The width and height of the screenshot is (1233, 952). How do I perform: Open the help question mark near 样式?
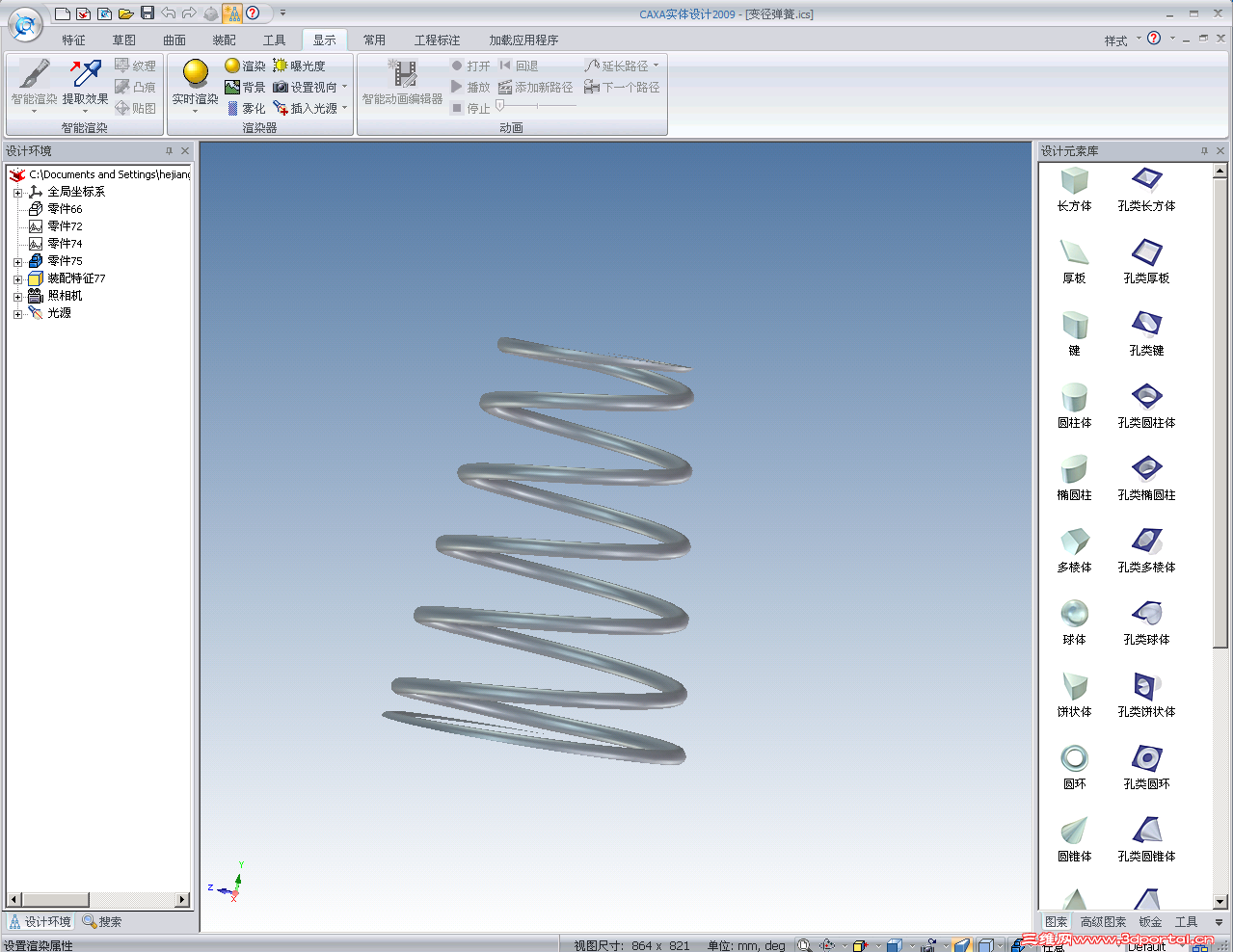pyautogui.click(x=1154, y=39)
